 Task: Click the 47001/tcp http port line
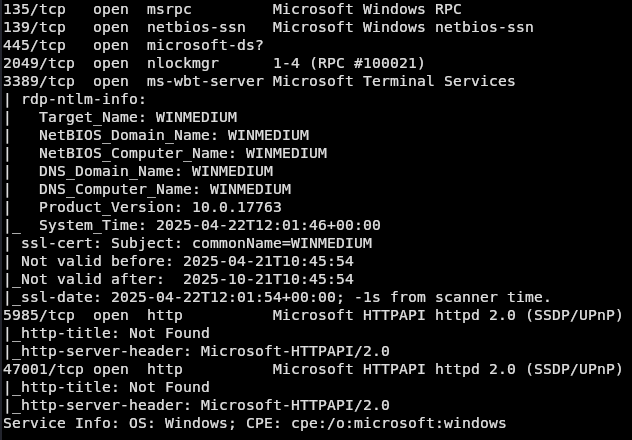[313, 369]
